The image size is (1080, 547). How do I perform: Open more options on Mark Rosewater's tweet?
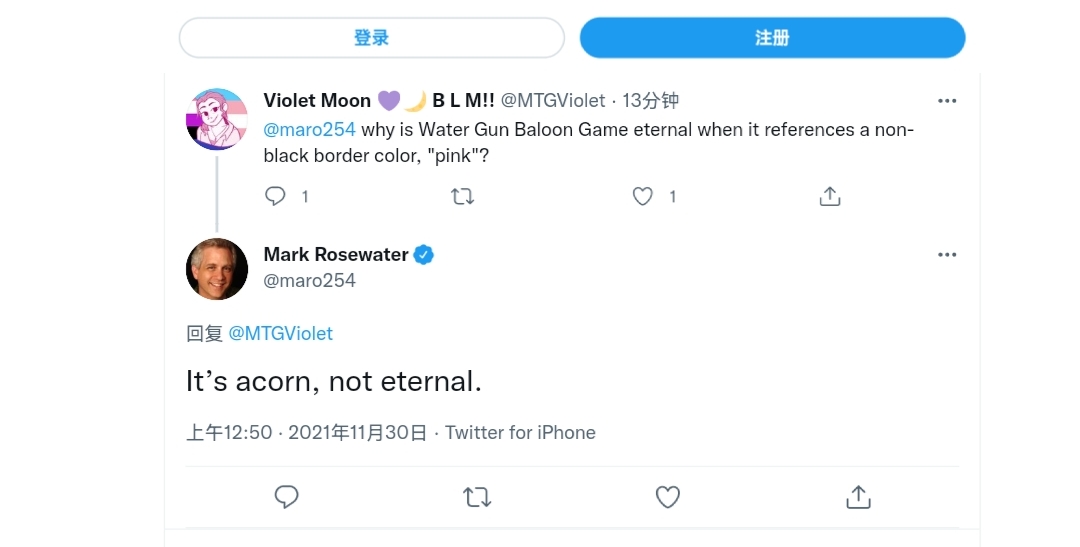[946, 255]
